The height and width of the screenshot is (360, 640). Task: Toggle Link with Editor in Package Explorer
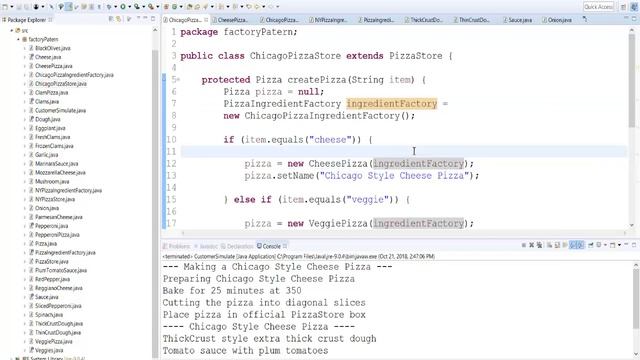(x=118, y=19)
